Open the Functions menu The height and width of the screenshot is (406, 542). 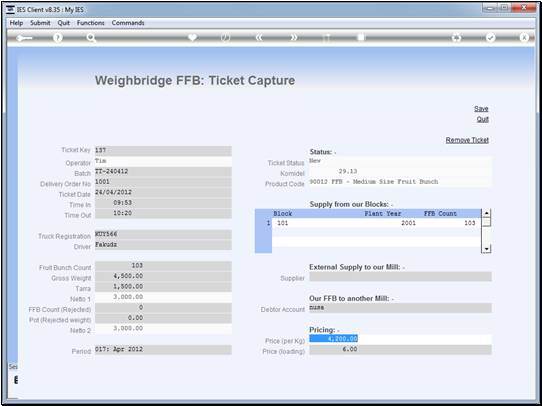[x=91, y=23]
